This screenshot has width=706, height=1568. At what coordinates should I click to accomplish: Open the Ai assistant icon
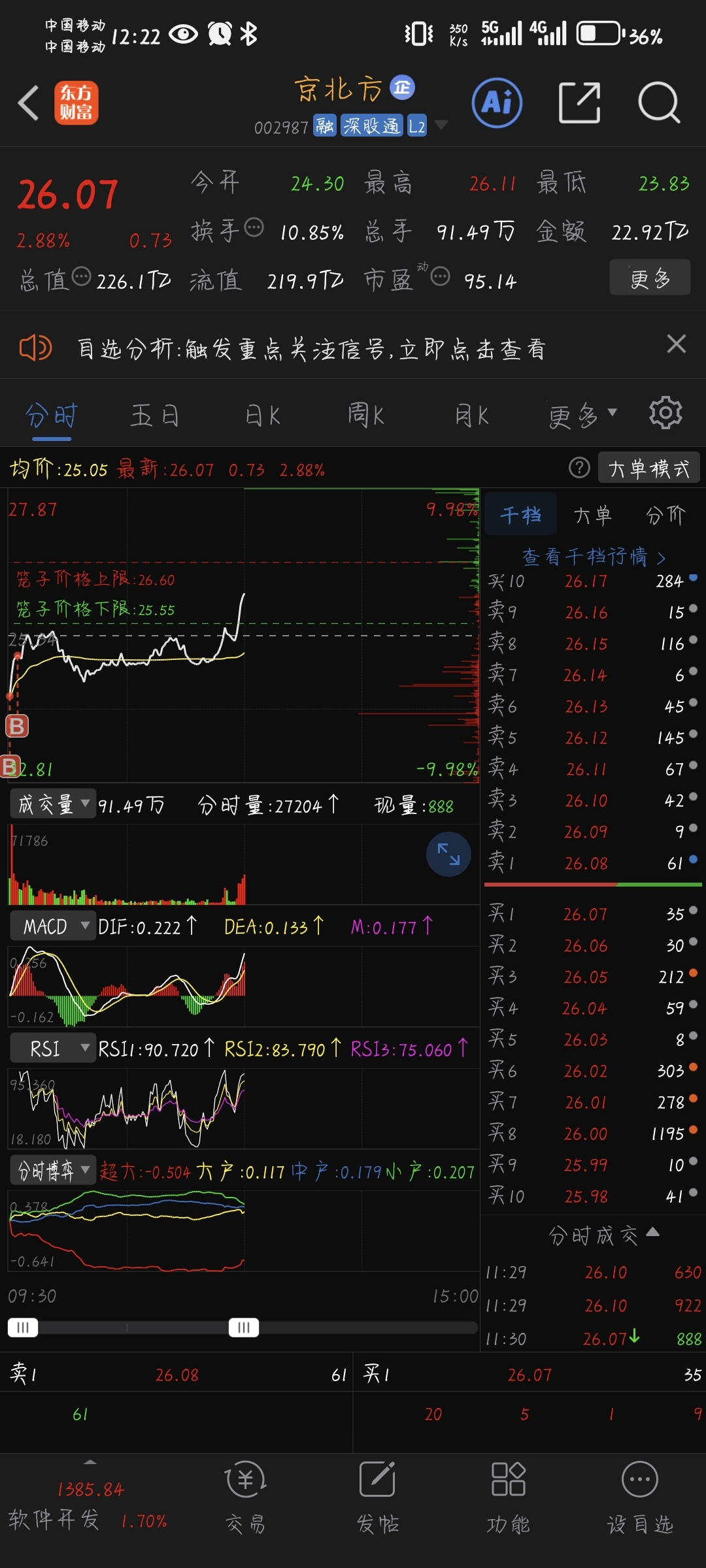(497, 103)
